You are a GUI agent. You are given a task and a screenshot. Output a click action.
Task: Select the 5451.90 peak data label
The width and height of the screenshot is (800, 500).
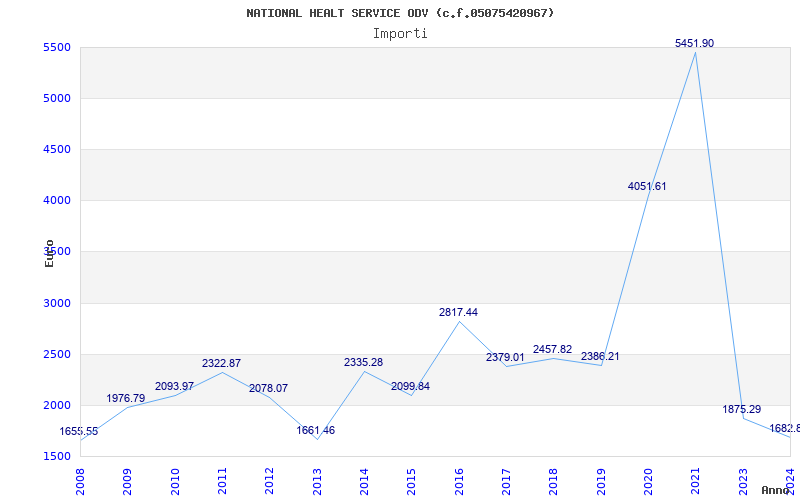pyautogui.click(x=694, y=43)
